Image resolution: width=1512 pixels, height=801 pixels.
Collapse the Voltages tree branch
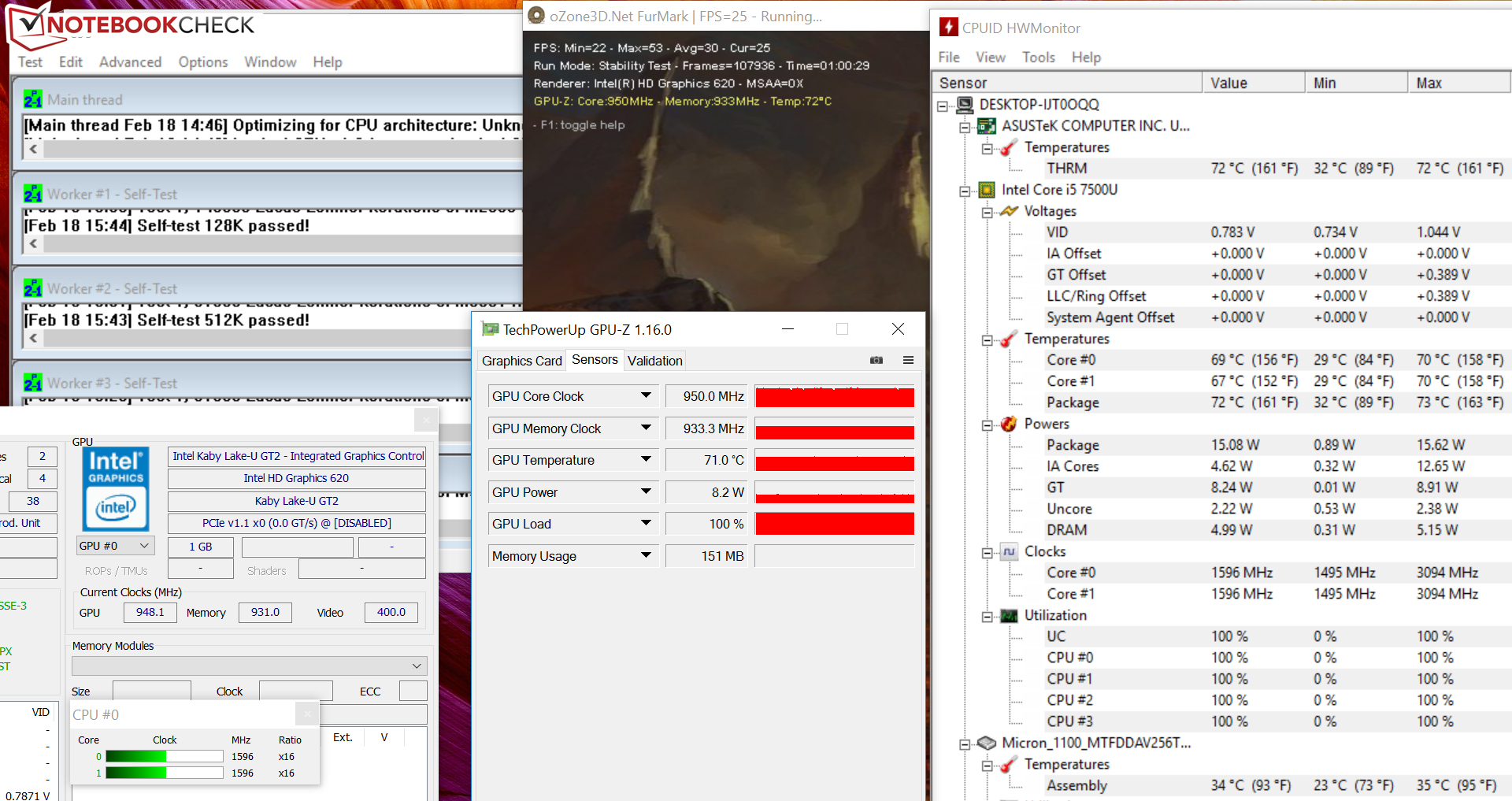click(987, 212)
